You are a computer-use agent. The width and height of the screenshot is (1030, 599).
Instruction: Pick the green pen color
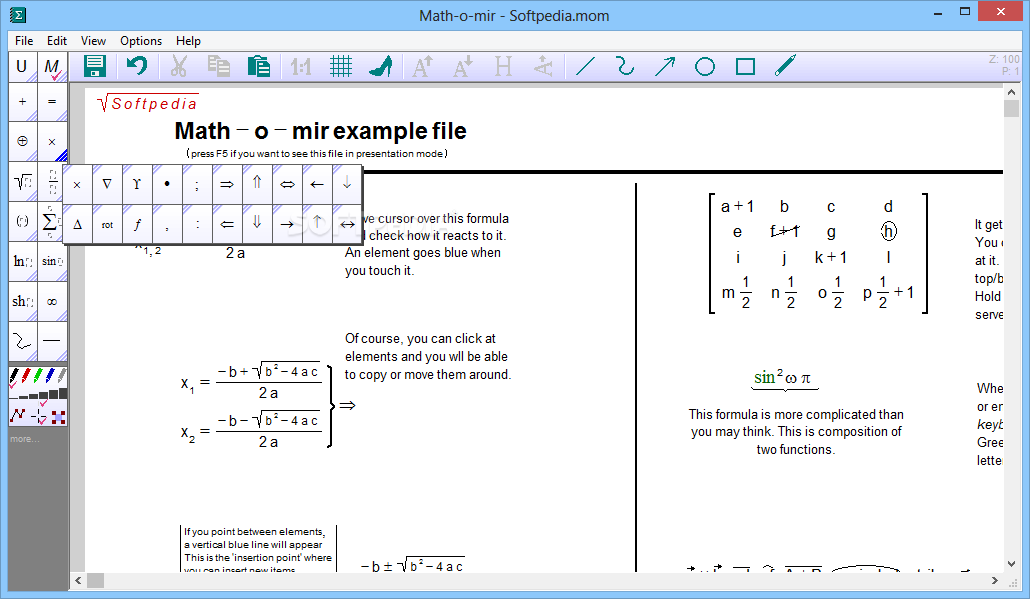pos(38,376)
